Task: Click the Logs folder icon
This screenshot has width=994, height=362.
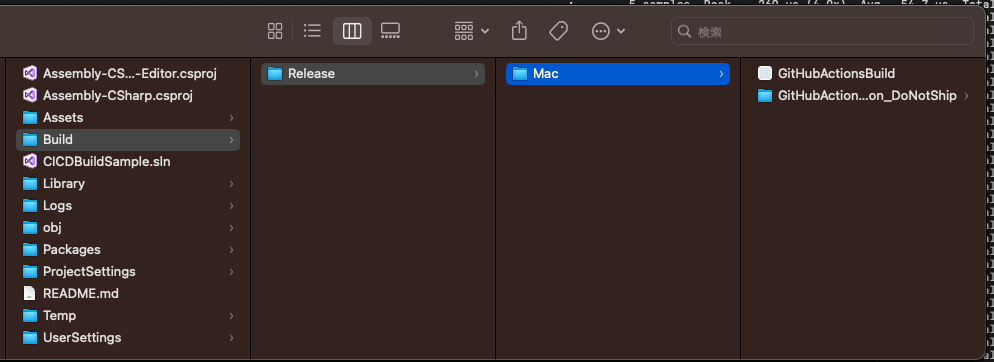Action: pos(30,205)
